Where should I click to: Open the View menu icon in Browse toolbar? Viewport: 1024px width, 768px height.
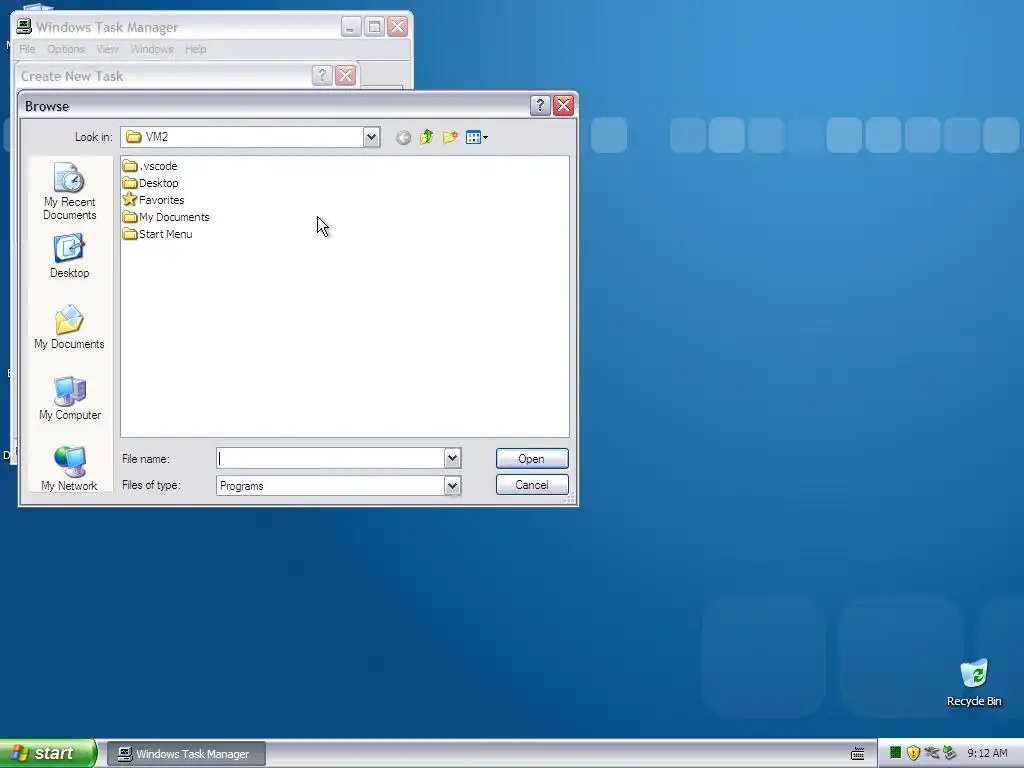click(x=477, y=137)
